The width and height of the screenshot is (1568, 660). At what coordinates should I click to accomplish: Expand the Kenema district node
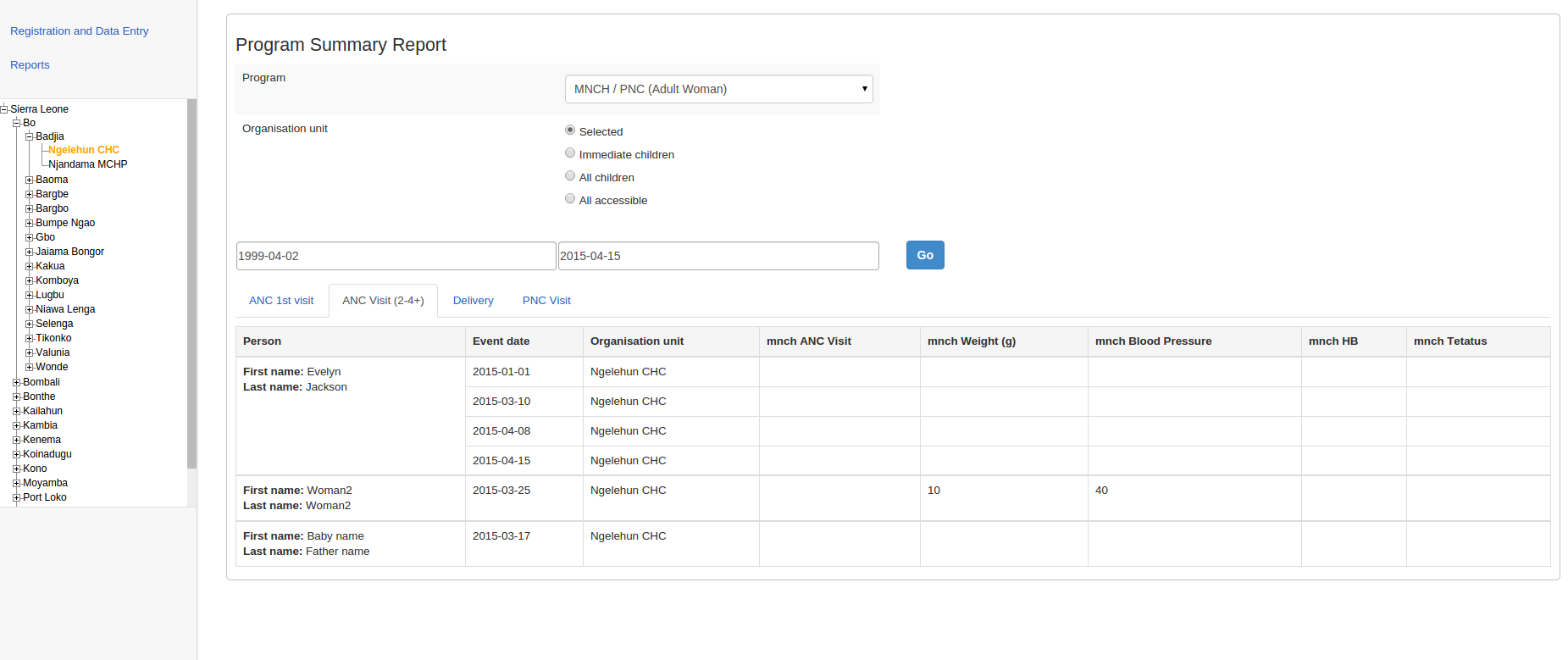[16, 440]
